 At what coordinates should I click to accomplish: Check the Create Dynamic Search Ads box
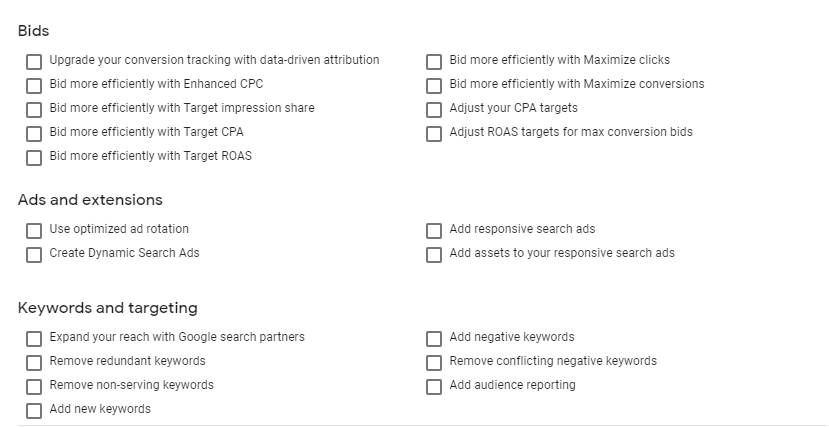[34, 254]
